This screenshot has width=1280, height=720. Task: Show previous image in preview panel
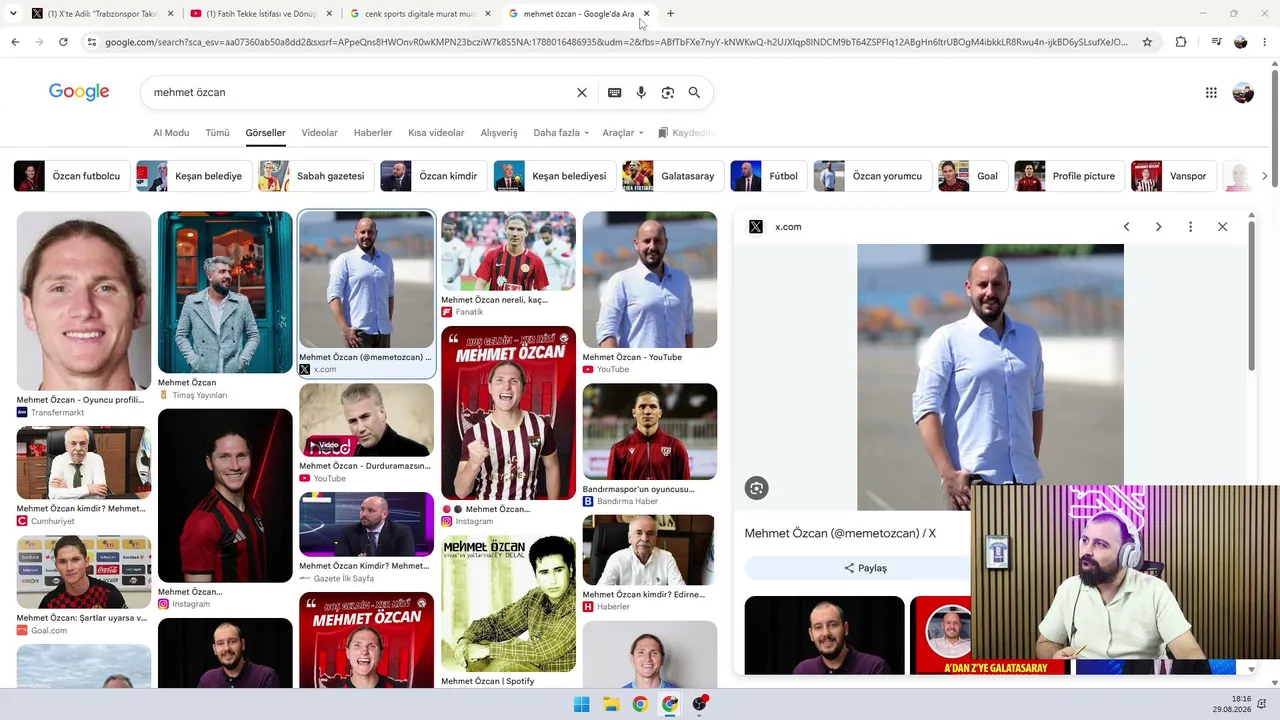(1126, 227)
